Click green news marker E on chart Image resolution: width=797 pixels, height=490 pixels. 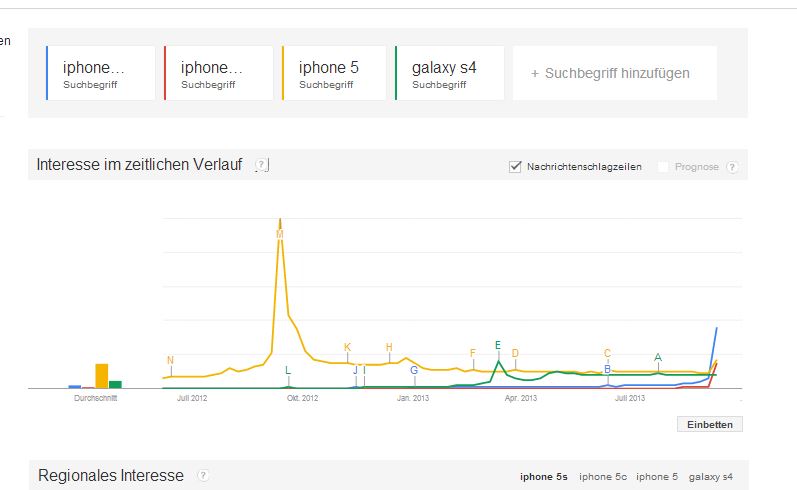[497, 345]
